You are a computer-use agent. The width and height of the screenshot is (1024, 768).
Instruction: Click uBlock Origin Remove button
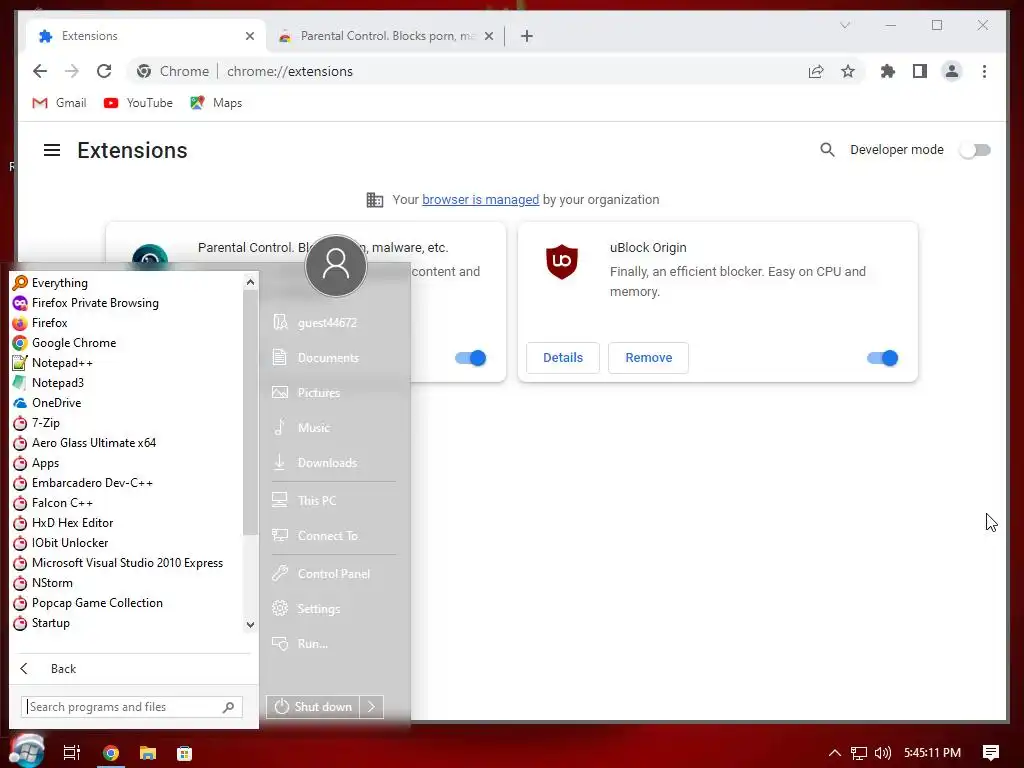(x=648, y=358)
